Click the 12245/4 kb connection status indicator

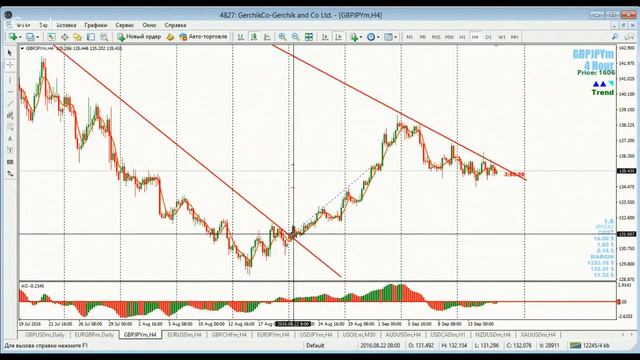tap(590, 346)
